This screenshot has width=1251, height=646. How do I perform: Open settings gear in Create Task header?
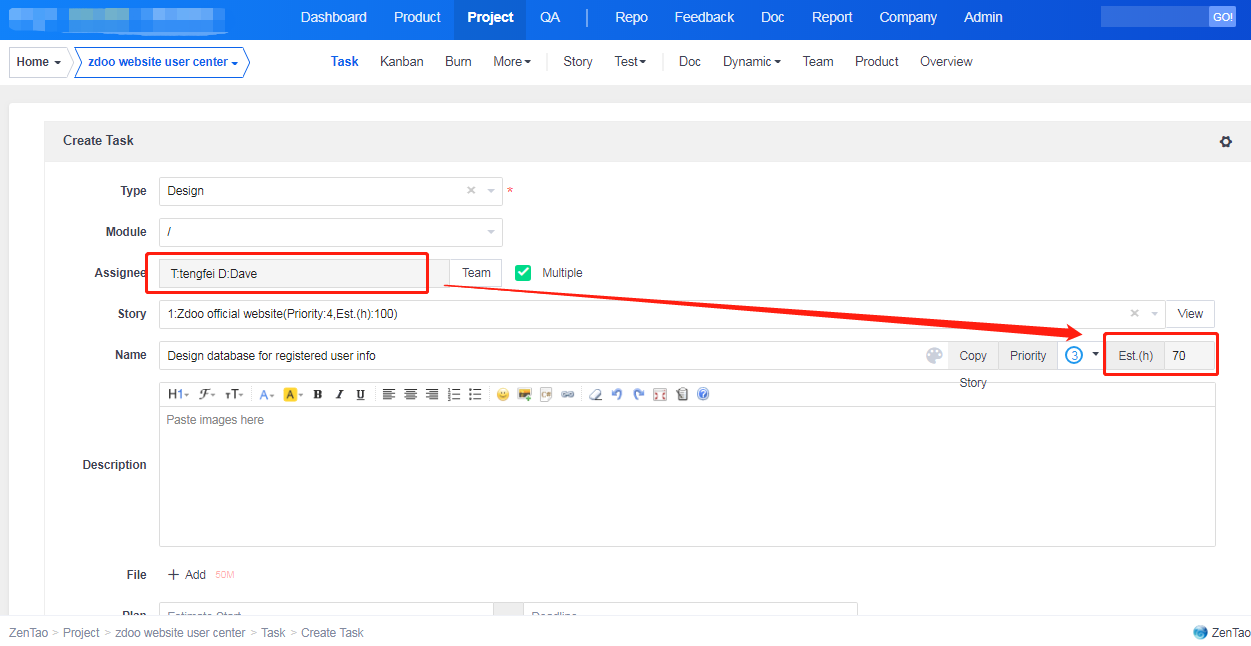pos(1225,142)
